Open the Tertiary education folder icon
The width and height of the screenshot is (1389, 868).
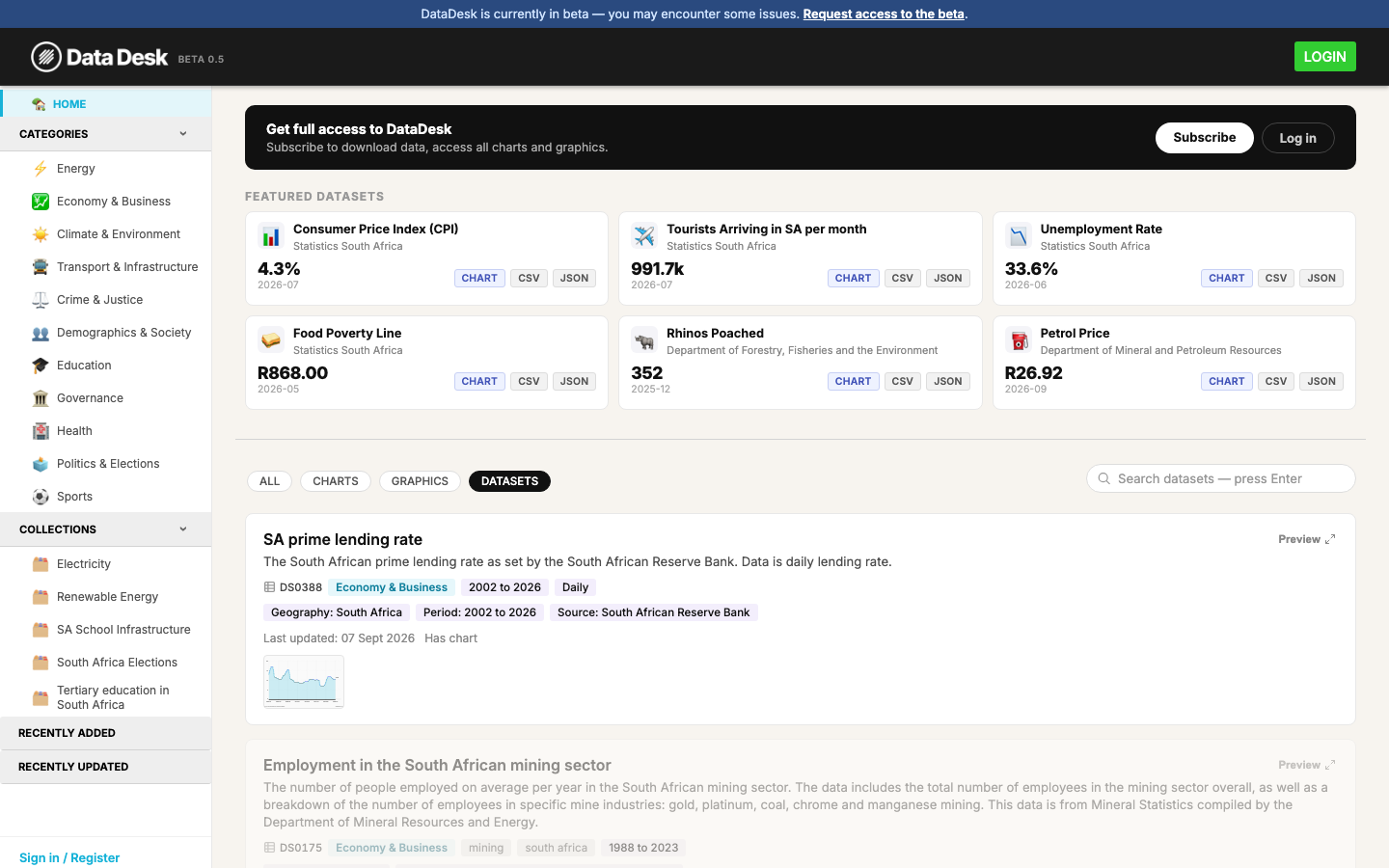coord(41,697)
